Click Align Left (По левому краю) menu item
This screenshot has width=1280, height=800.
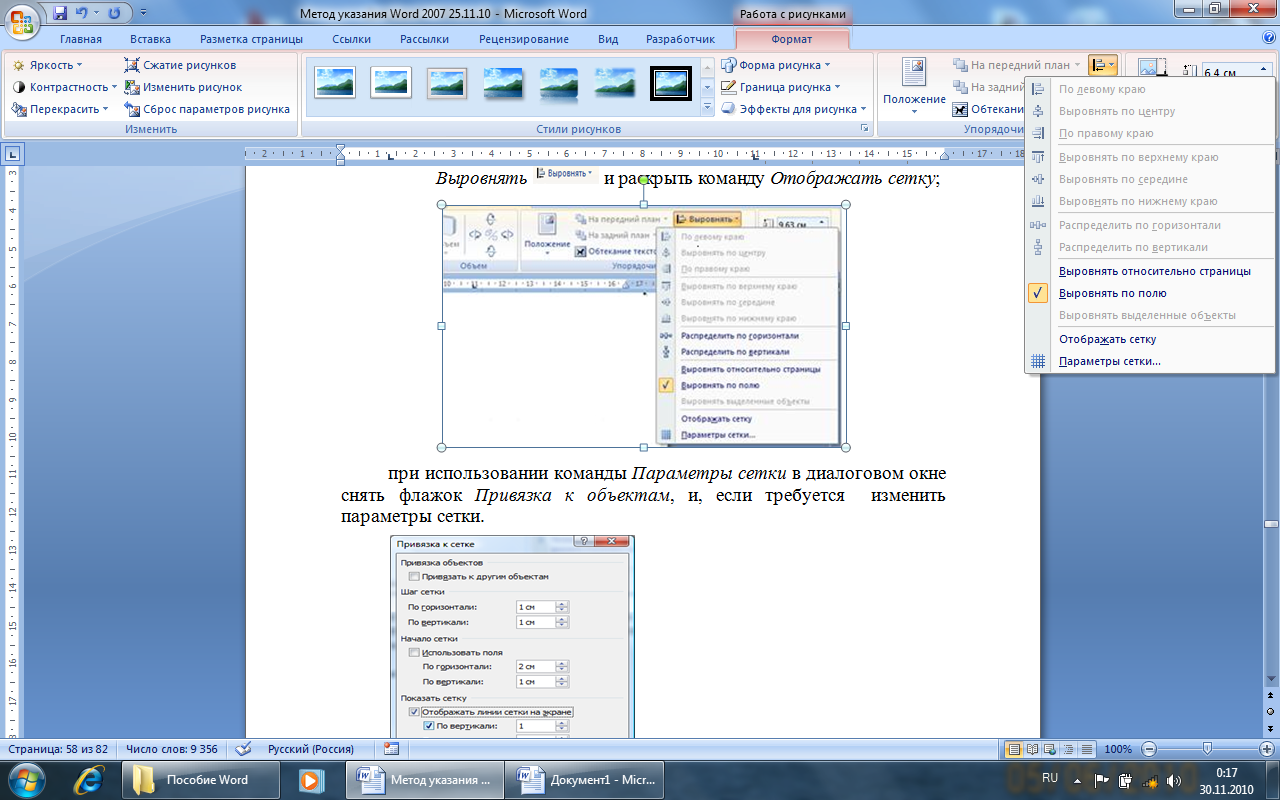[1150, 89]
